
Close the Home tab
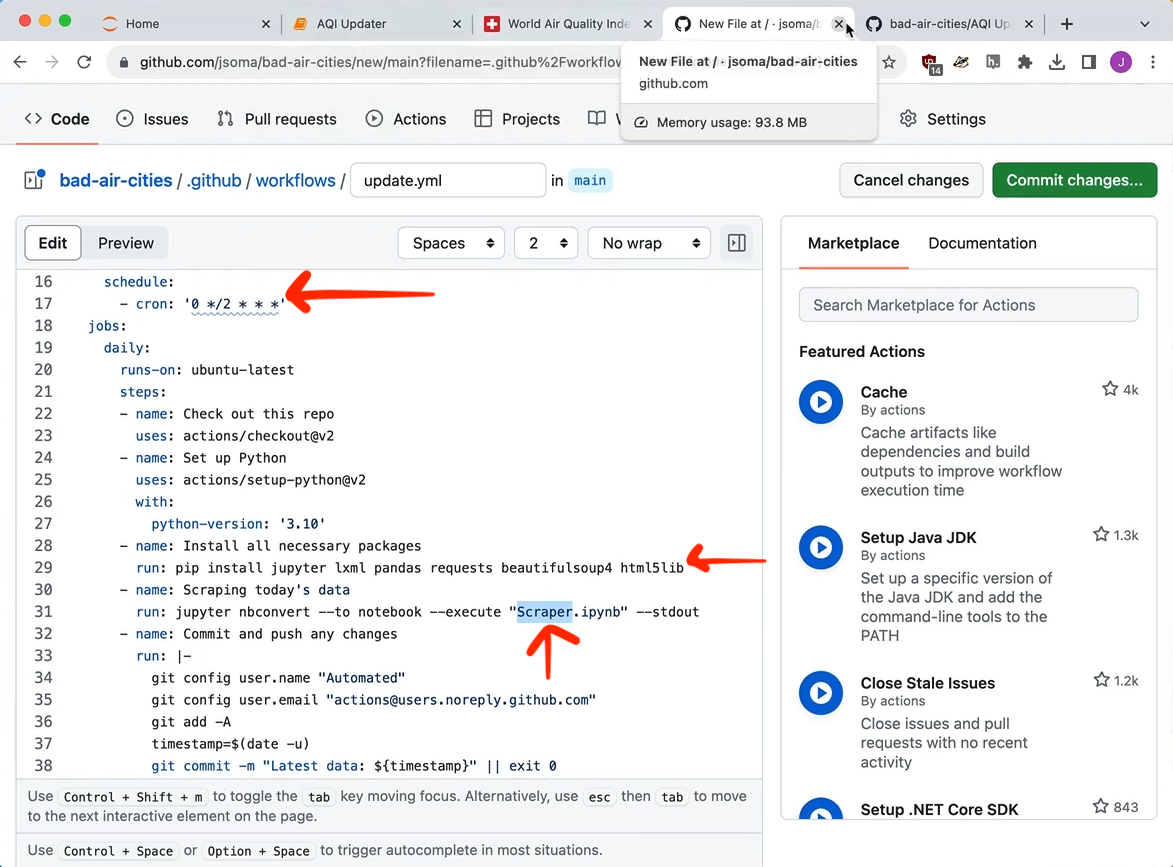[266, 24]
